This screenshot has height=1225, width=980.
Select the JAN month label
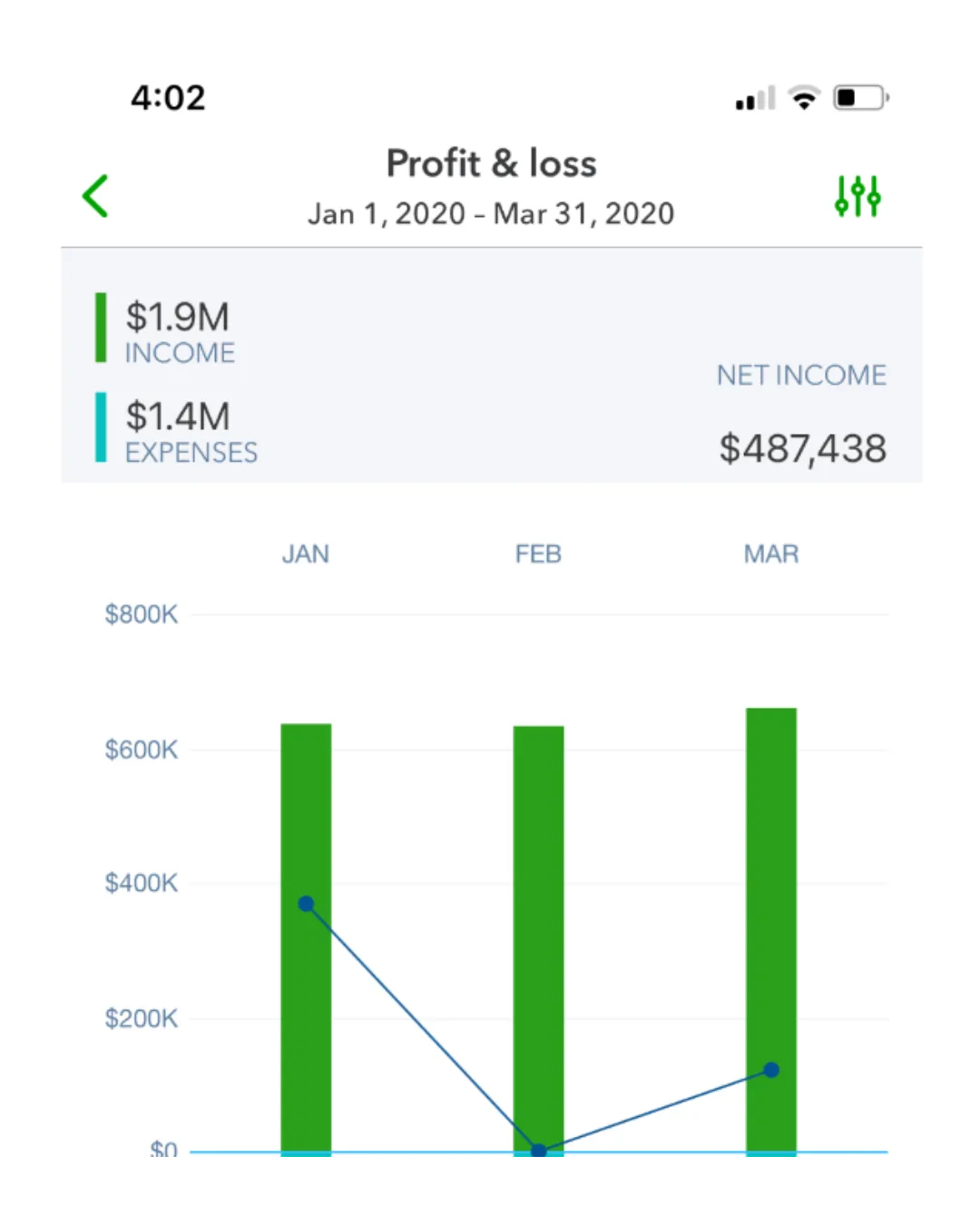306,554
